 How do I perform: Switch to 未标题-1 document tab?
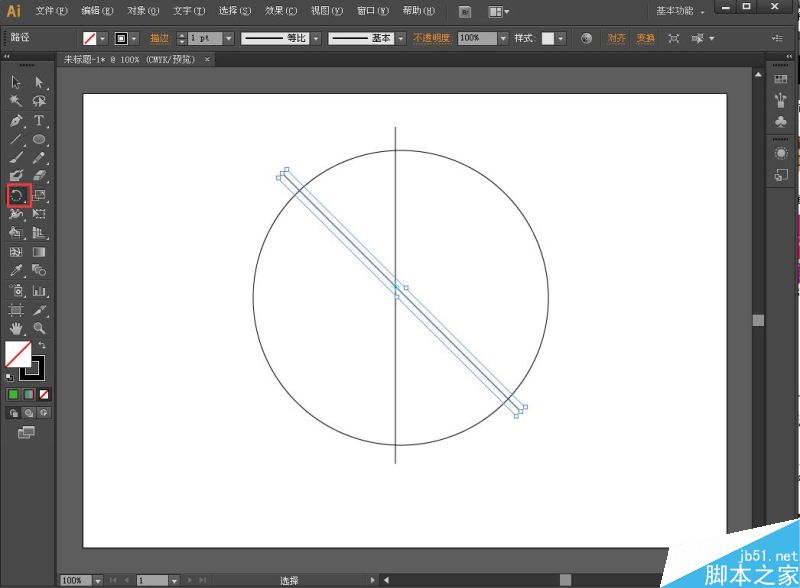pos(129,60)
